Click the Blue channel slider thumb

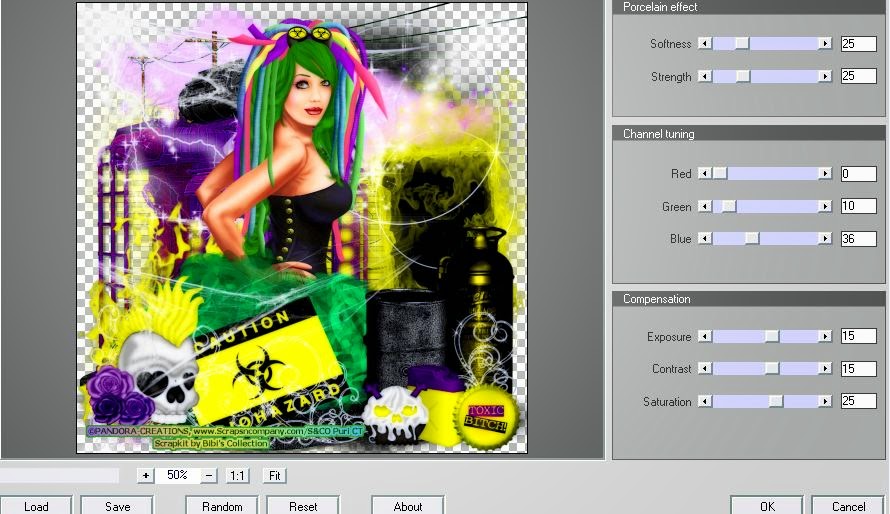coord(752,239)
